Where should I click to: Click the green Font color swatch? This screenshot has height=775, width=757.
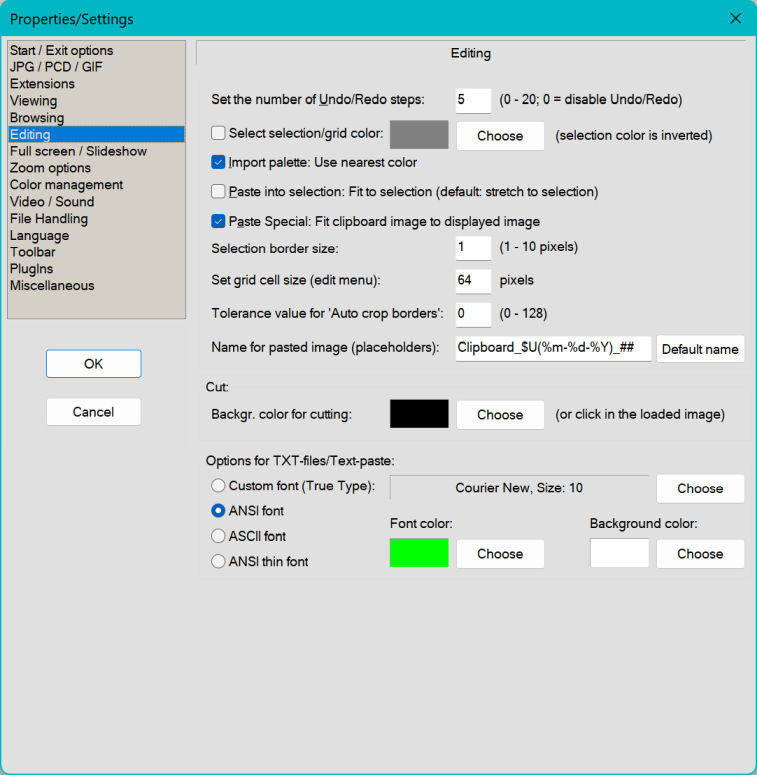coord(418,553)
